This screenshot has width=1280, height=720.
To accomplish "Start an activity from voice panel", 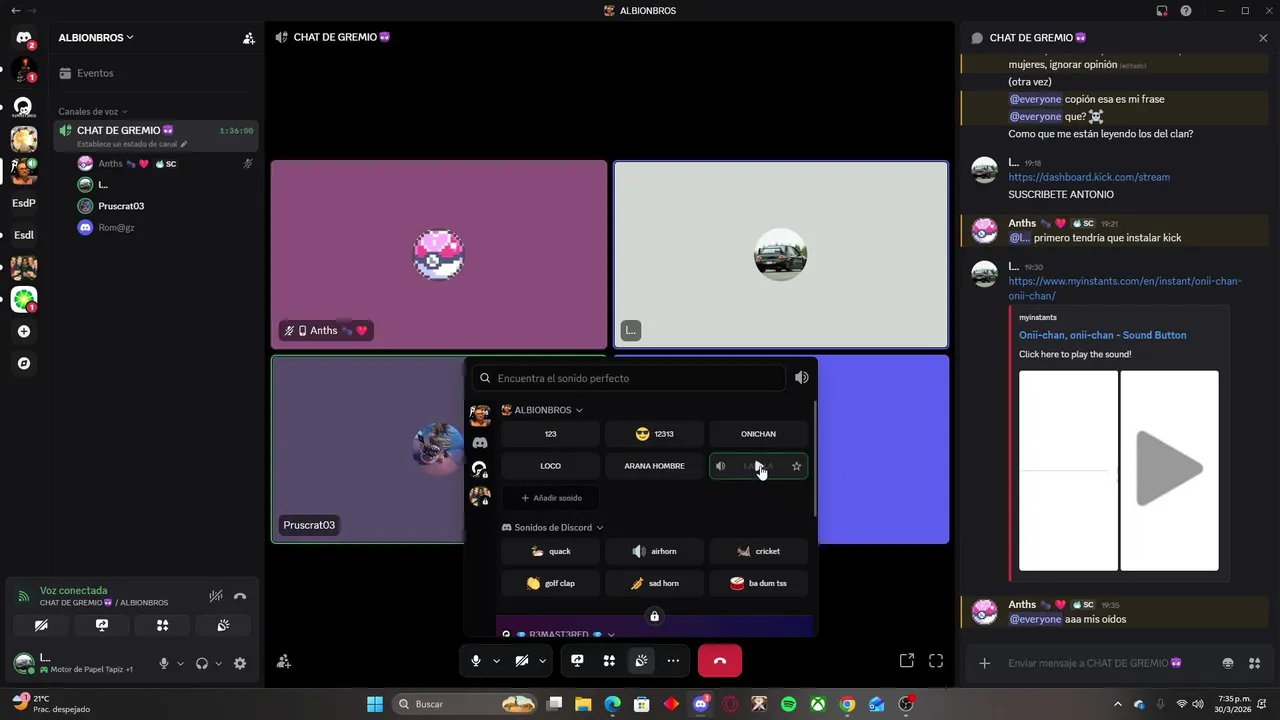I will 162,625.
